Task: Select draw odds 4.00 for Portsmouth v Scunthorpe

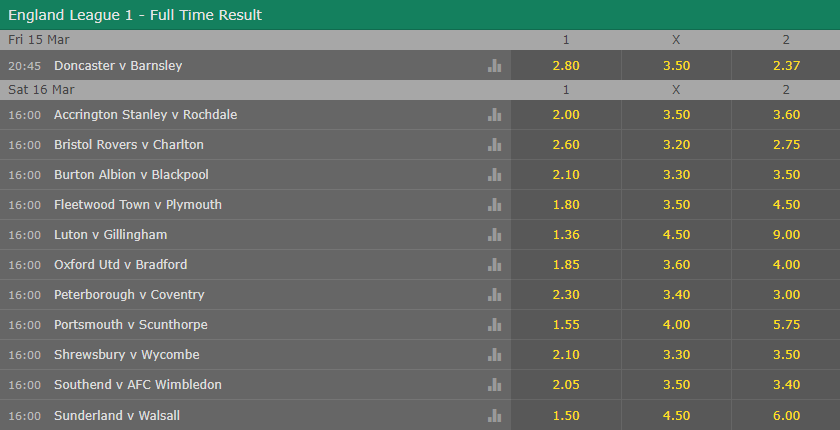Action: click(676, 325)
